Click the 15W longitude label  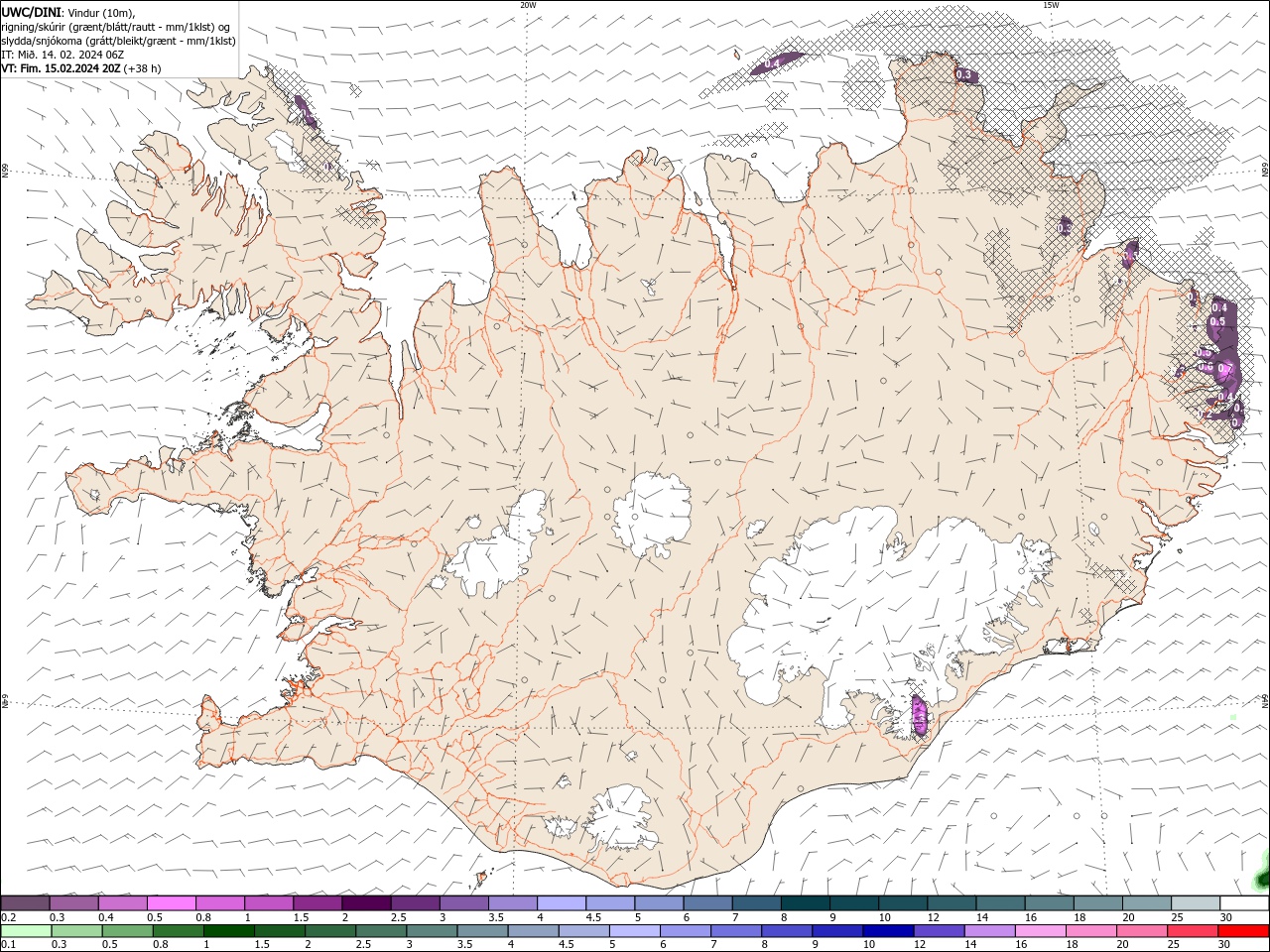[x=1051, y=5]
